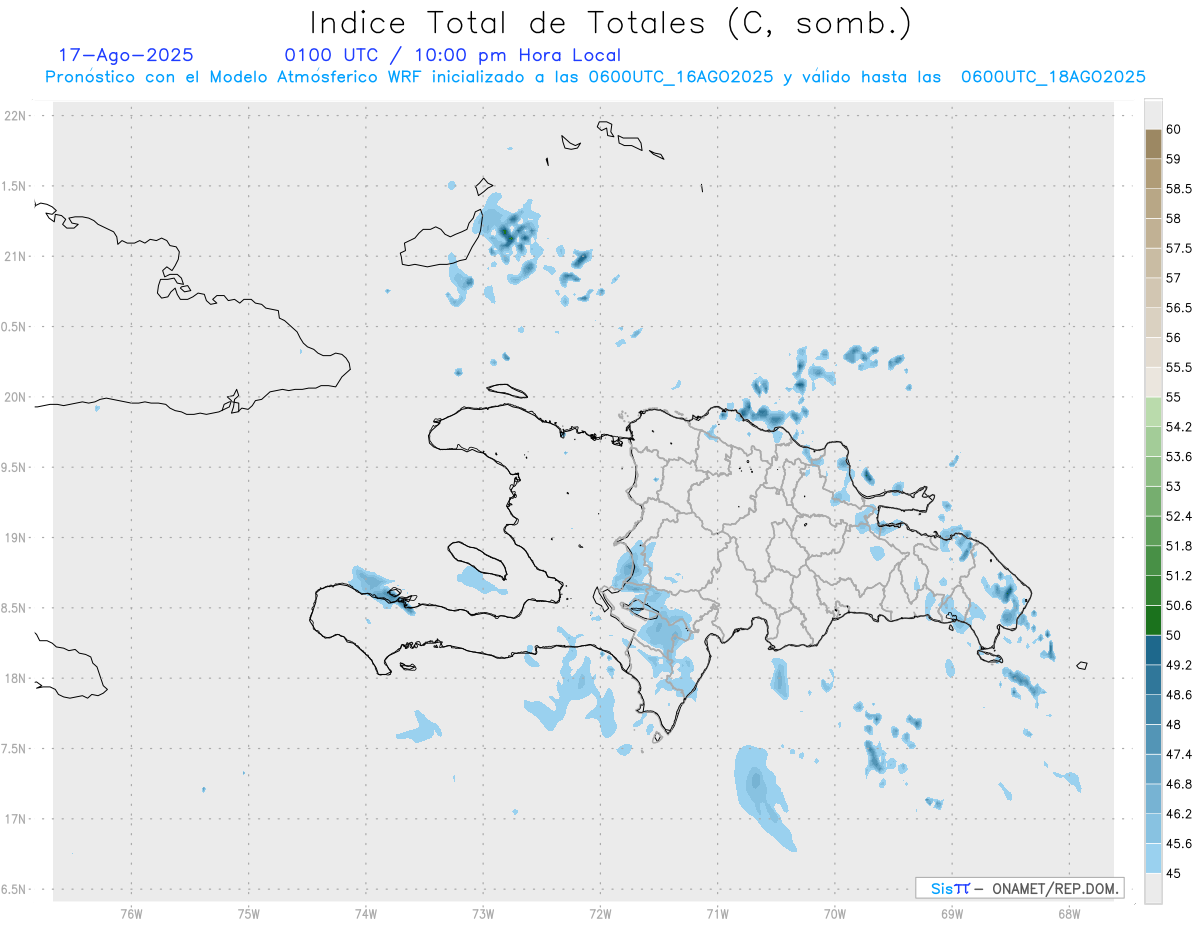Click the colorbar value '49.2'
Image resolution: width=1200 pixels, height=927 pixels.
(x=1179, y=665)
